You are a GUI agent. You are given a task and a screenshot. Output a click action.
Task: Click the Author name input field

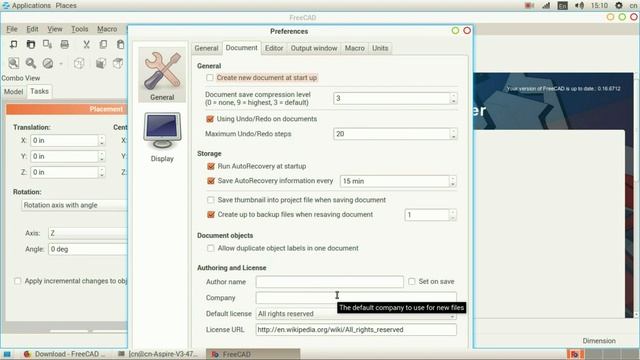tap(329, 282)
